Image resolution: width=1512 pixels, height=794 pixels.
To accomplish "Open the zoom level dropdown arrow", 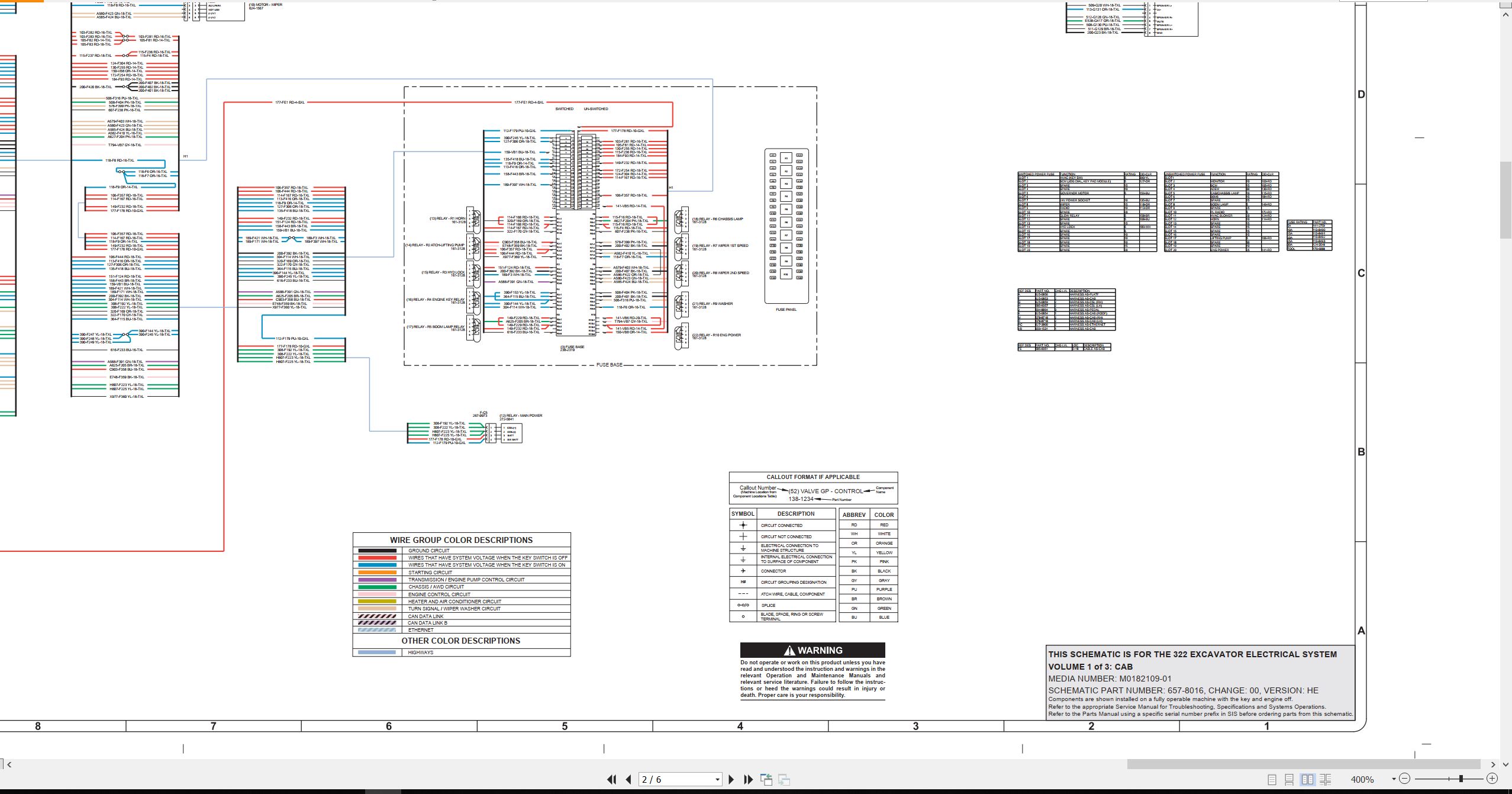I will (x=1394, y=779).
